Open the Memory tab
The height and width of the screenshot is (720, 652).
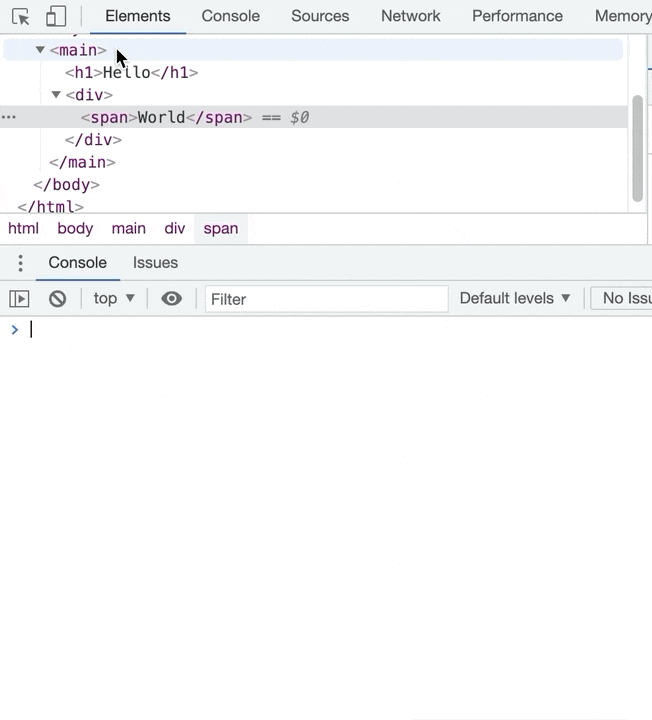[623, 16]
